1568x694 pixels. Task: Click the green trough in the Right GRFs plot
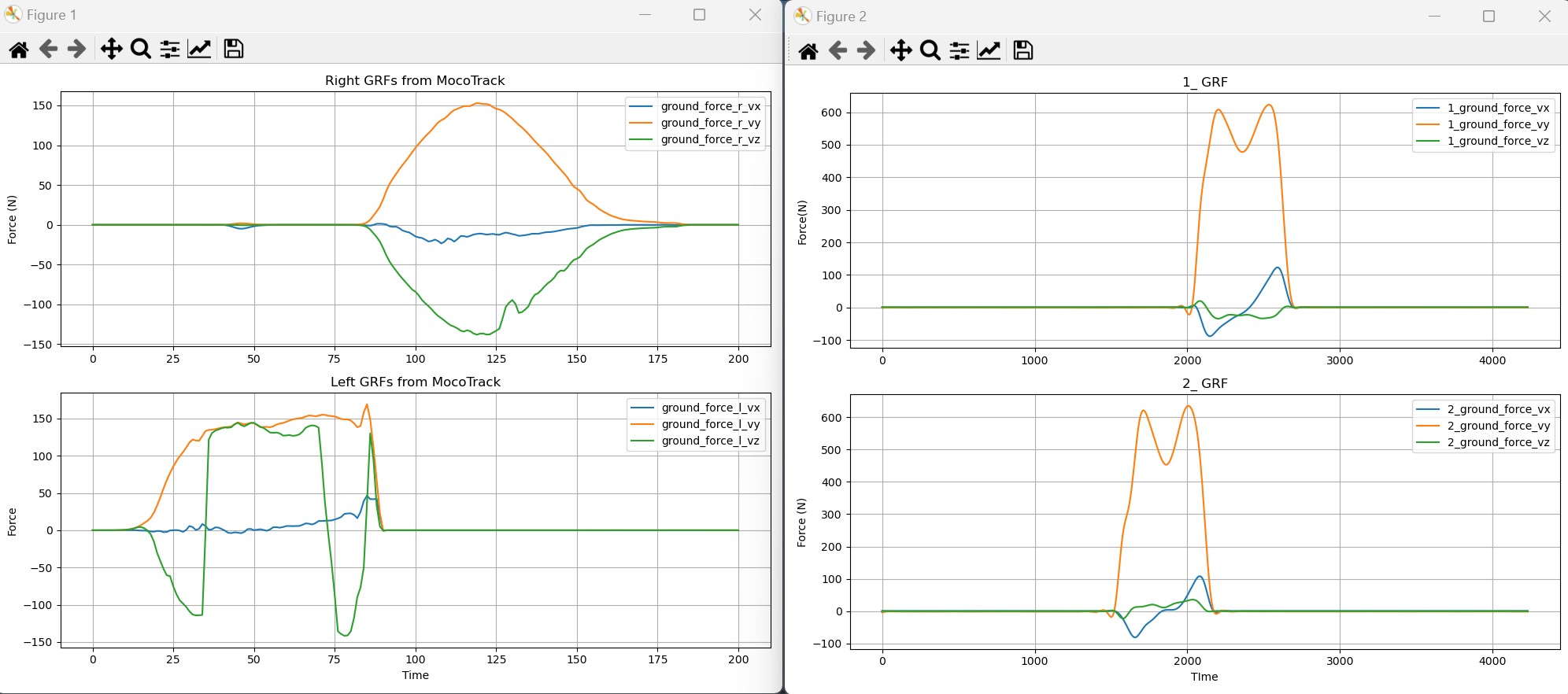tap(483, 334)
